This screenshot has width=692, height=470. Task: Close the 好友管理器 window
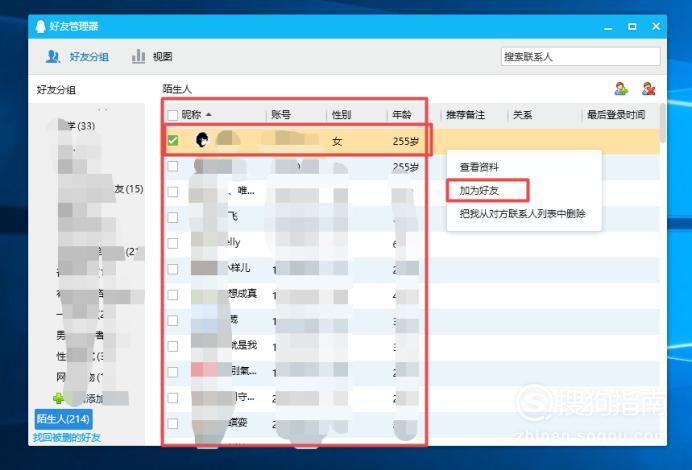coord(656,26)
